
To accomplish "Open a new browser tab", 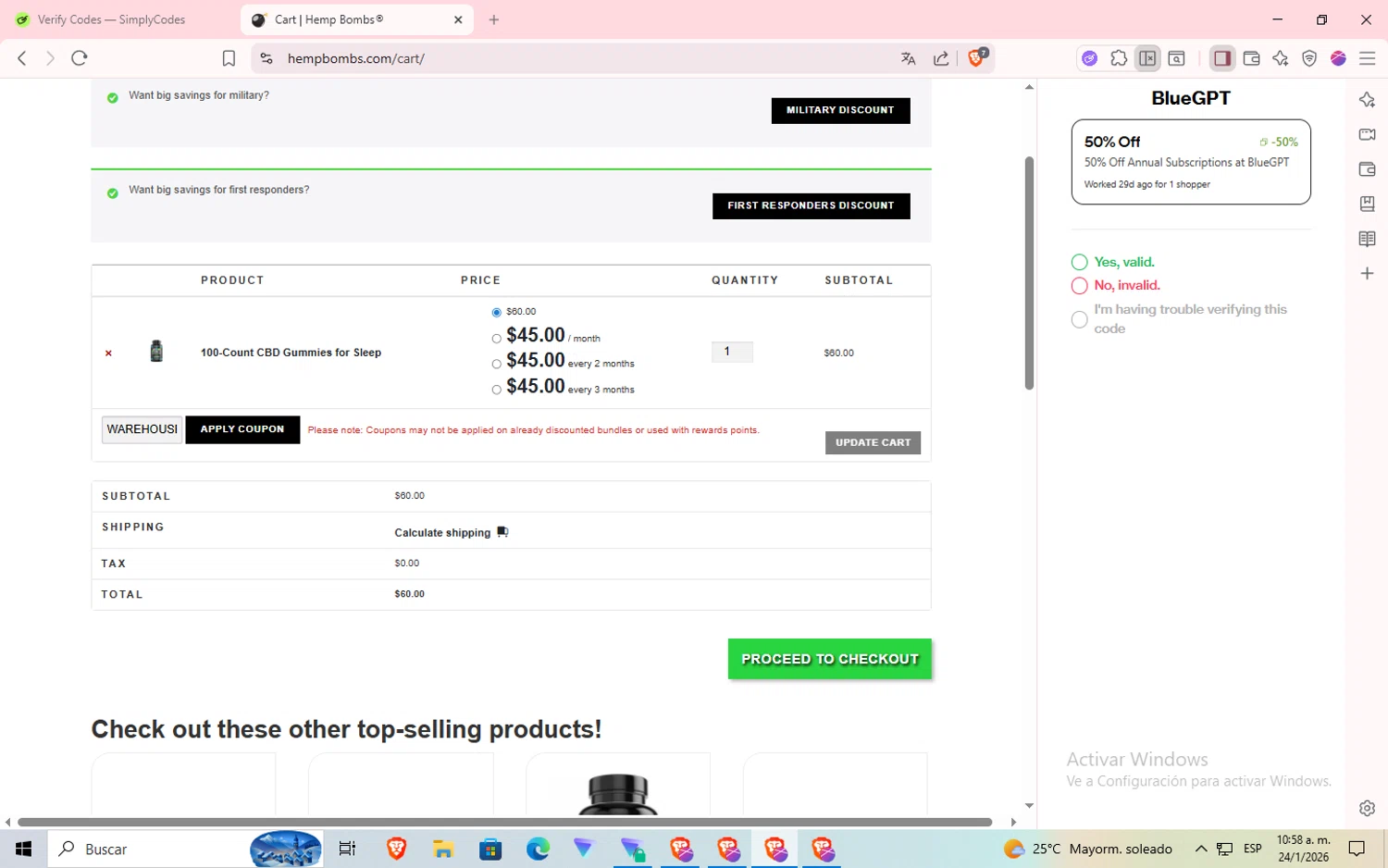I will [x=494, y=19].
